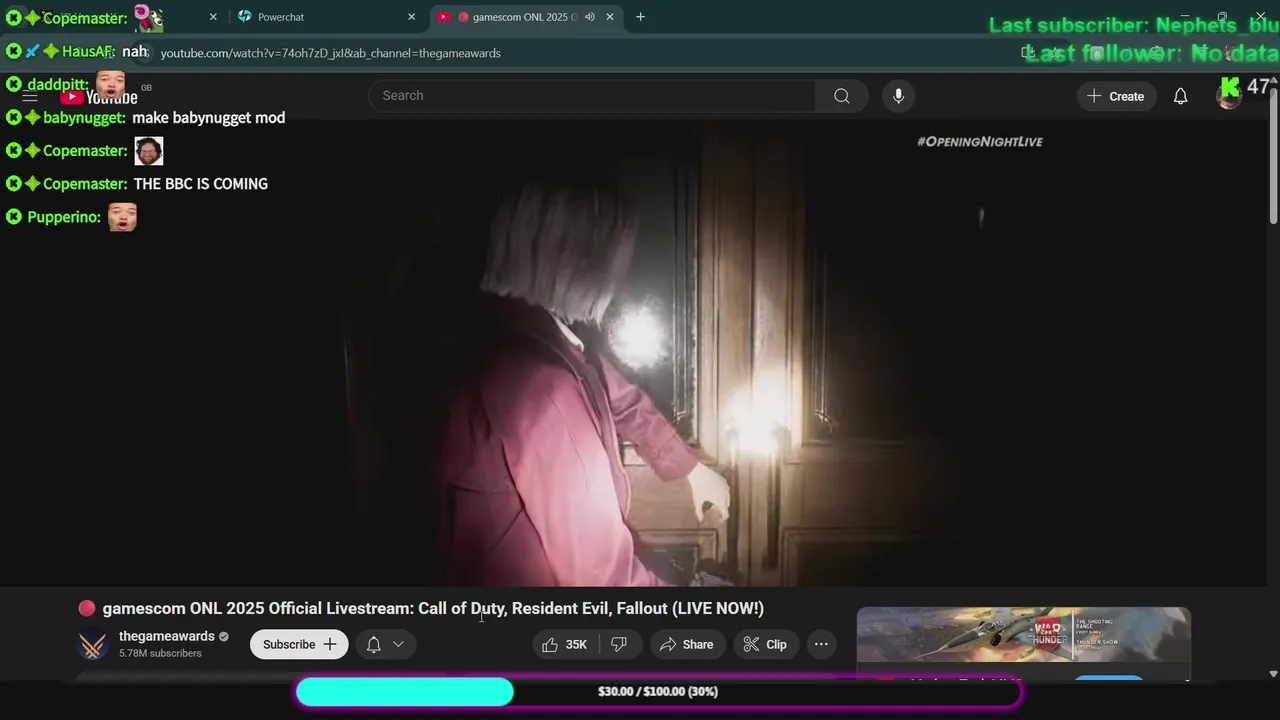Click the verified badge next to thegameawards
Image resolution: width=1280 pixels, height=720 pixels.
[224, 637]
